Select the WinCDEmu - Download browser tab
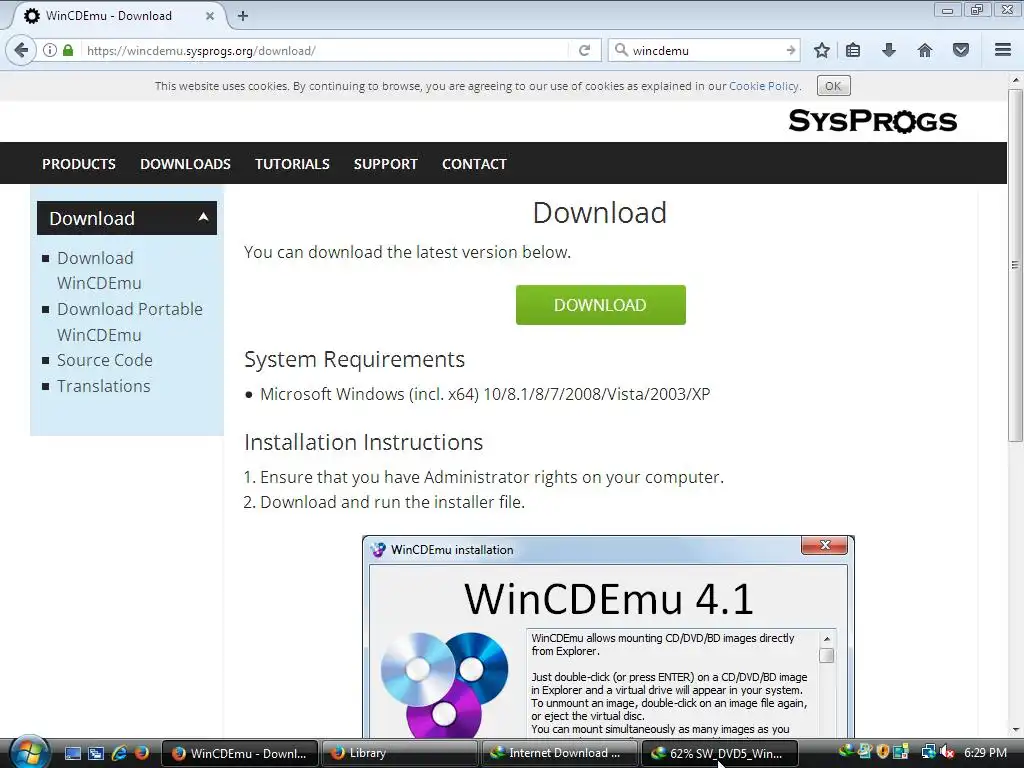 (x=118, y=16)
